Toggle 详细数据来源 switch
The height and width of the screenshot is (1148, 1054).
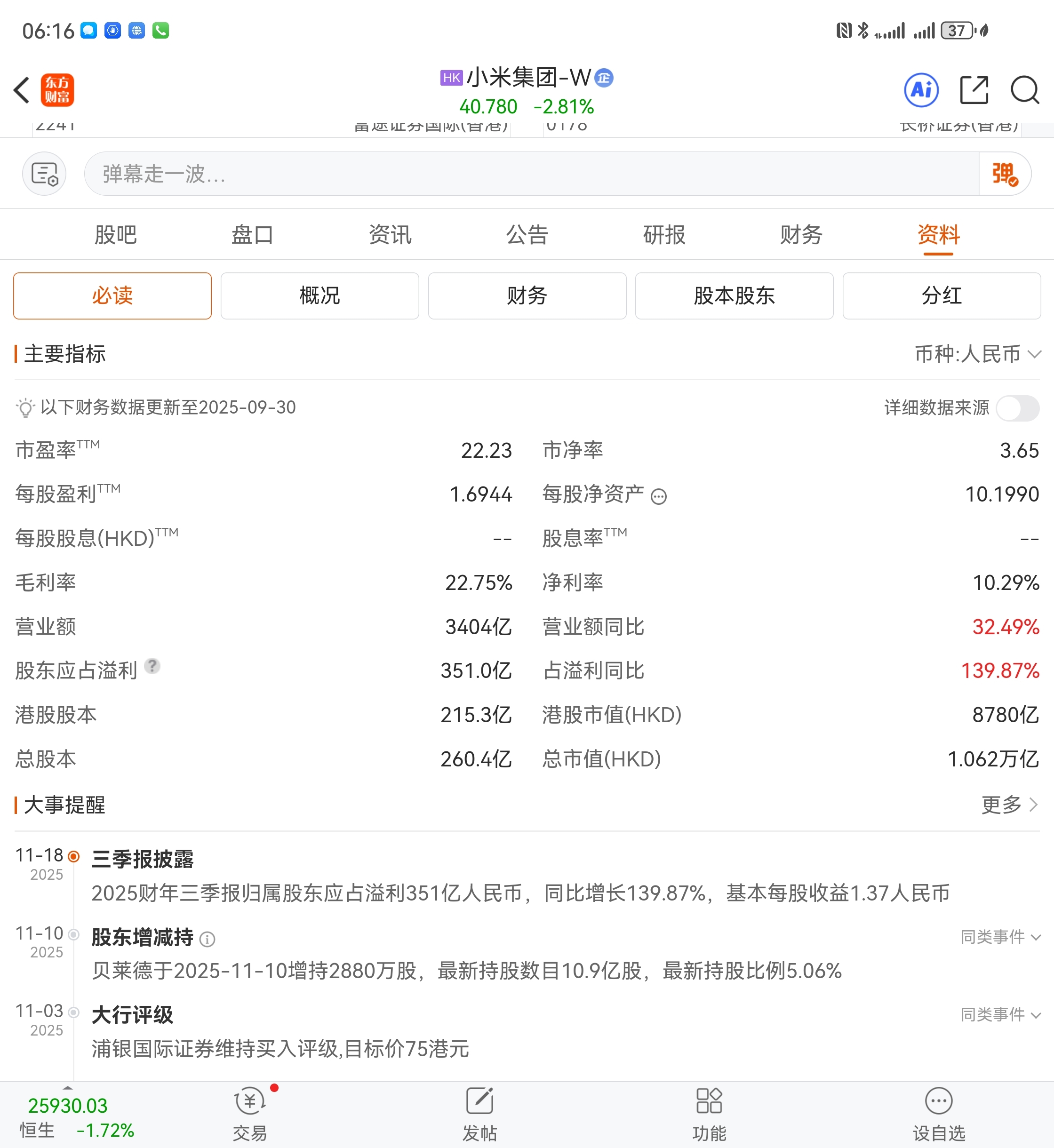pyautogui.click(x=1017, y=408)
